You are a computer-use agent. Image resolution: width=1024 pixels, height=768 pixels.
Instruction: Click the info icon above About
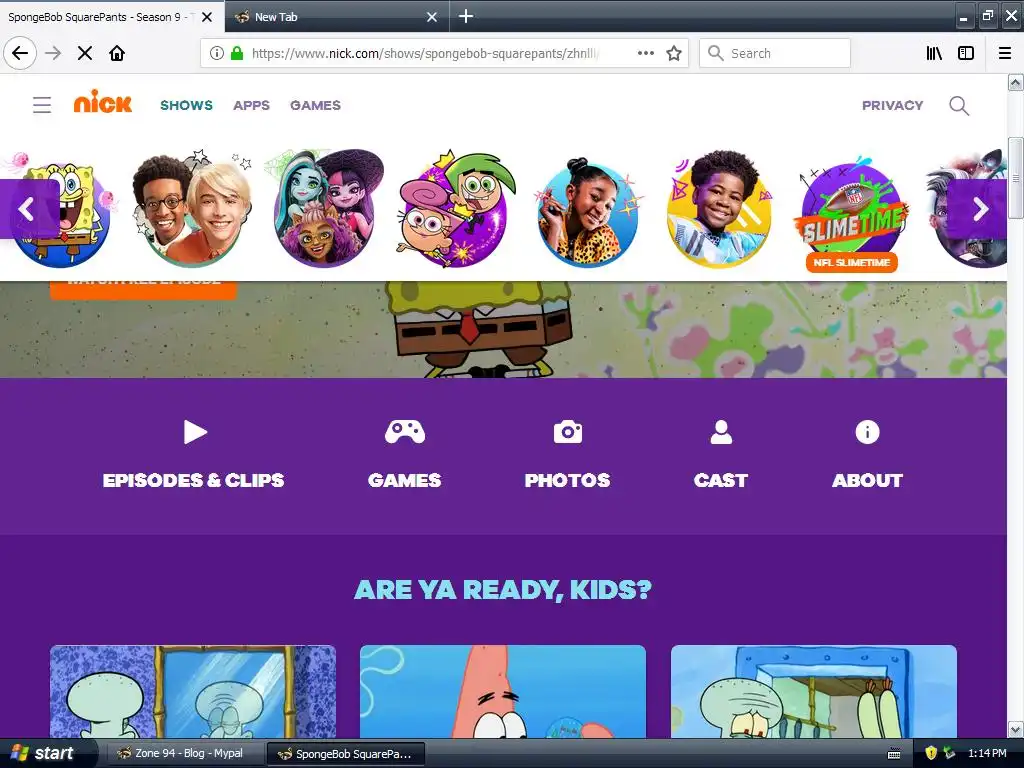tap(867, 432)
